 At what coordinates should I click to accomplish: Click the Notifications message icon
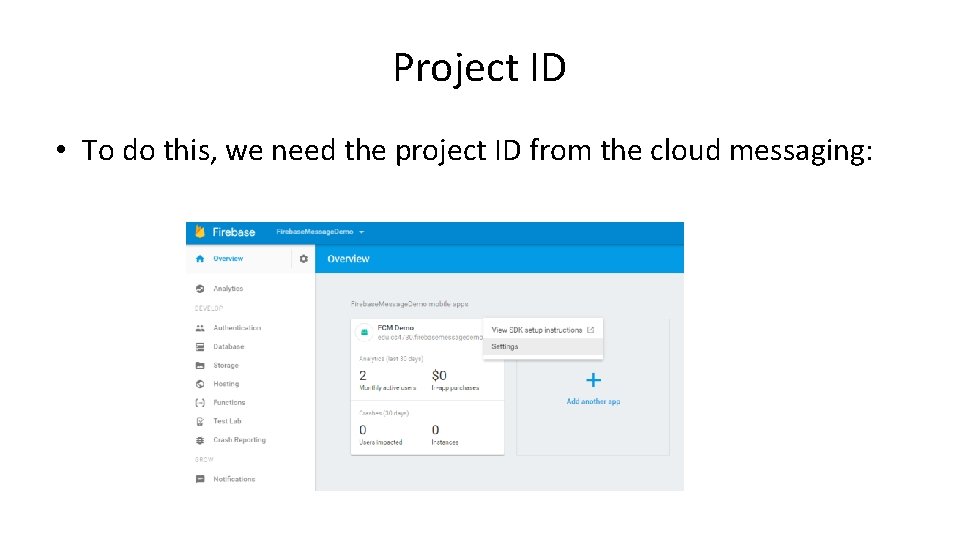tap(200, 479)
